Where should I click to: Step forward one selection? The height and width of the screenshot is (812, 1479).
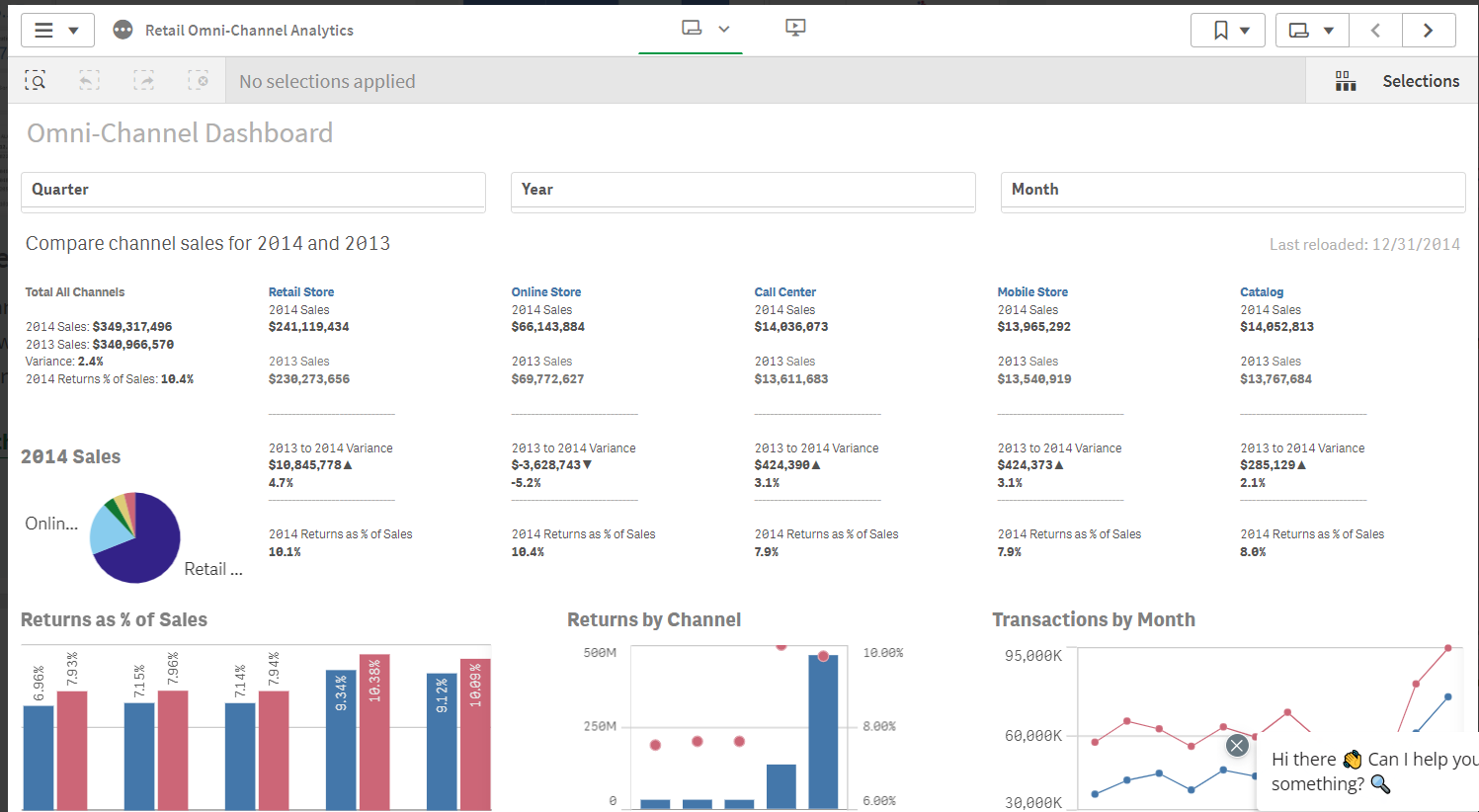point(144,81)
